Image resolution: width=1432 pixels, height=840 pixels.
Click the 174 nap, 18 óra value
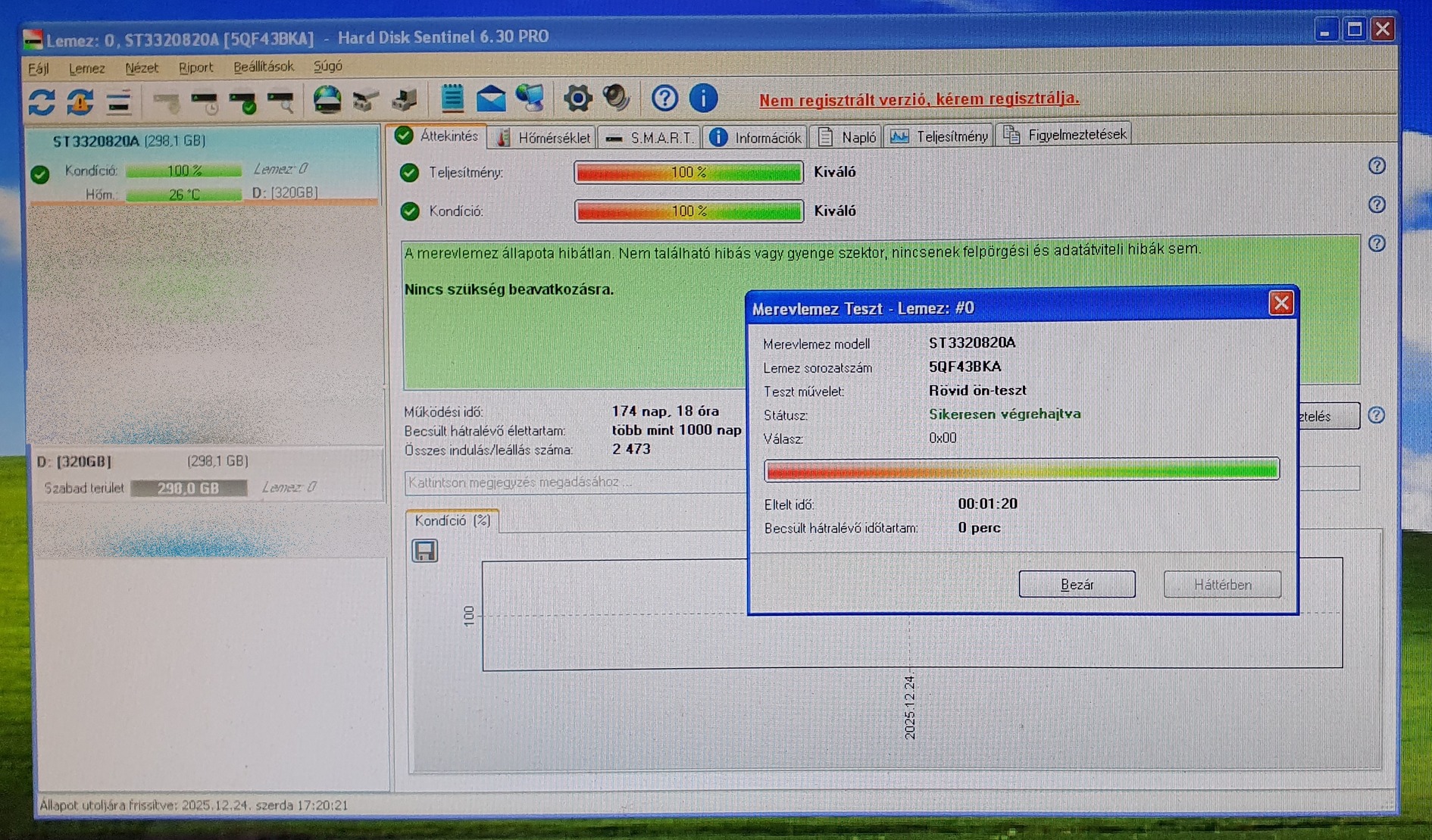click(665, 411)
